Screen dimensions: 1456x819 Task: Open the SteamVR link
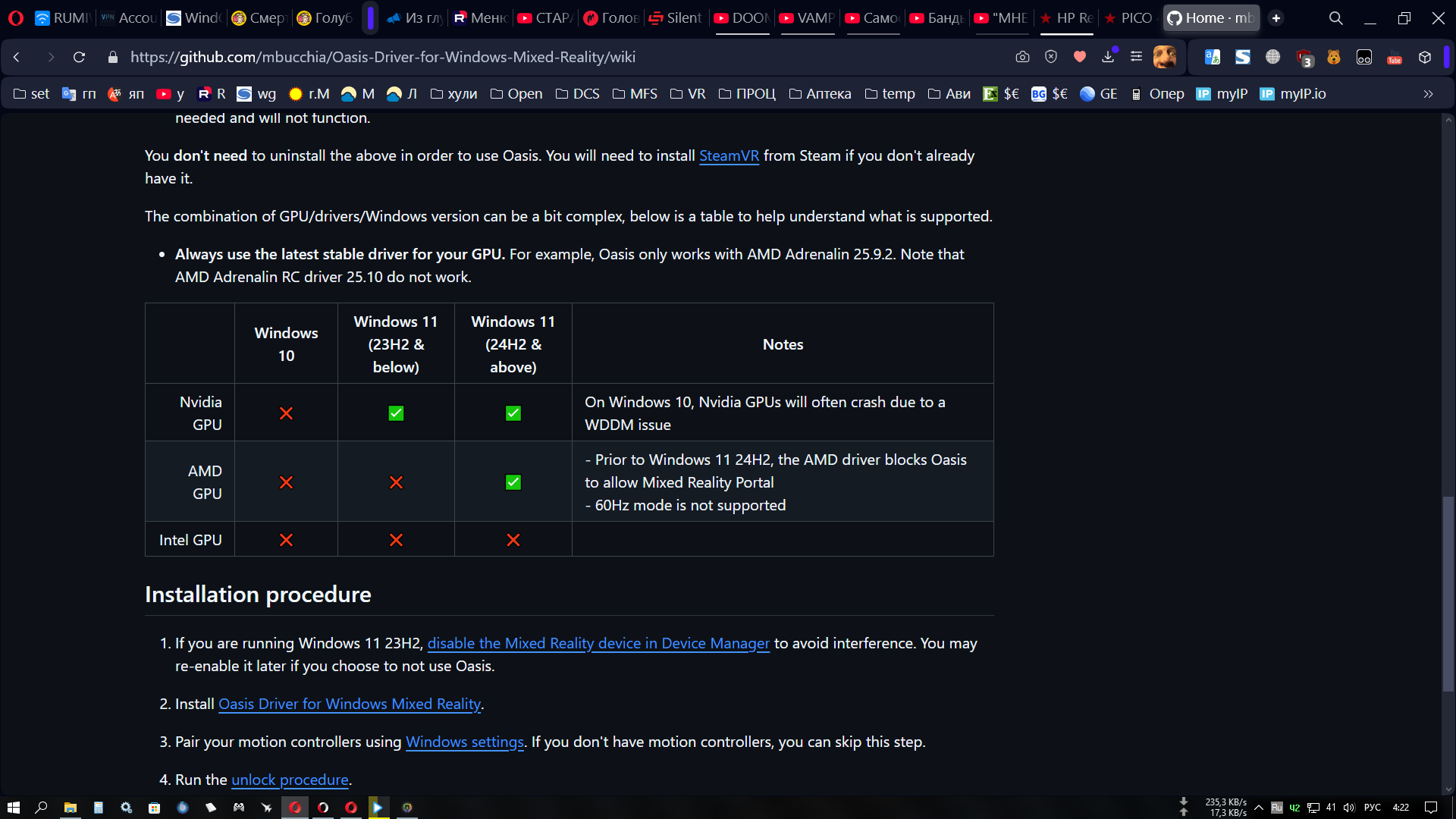728,155
